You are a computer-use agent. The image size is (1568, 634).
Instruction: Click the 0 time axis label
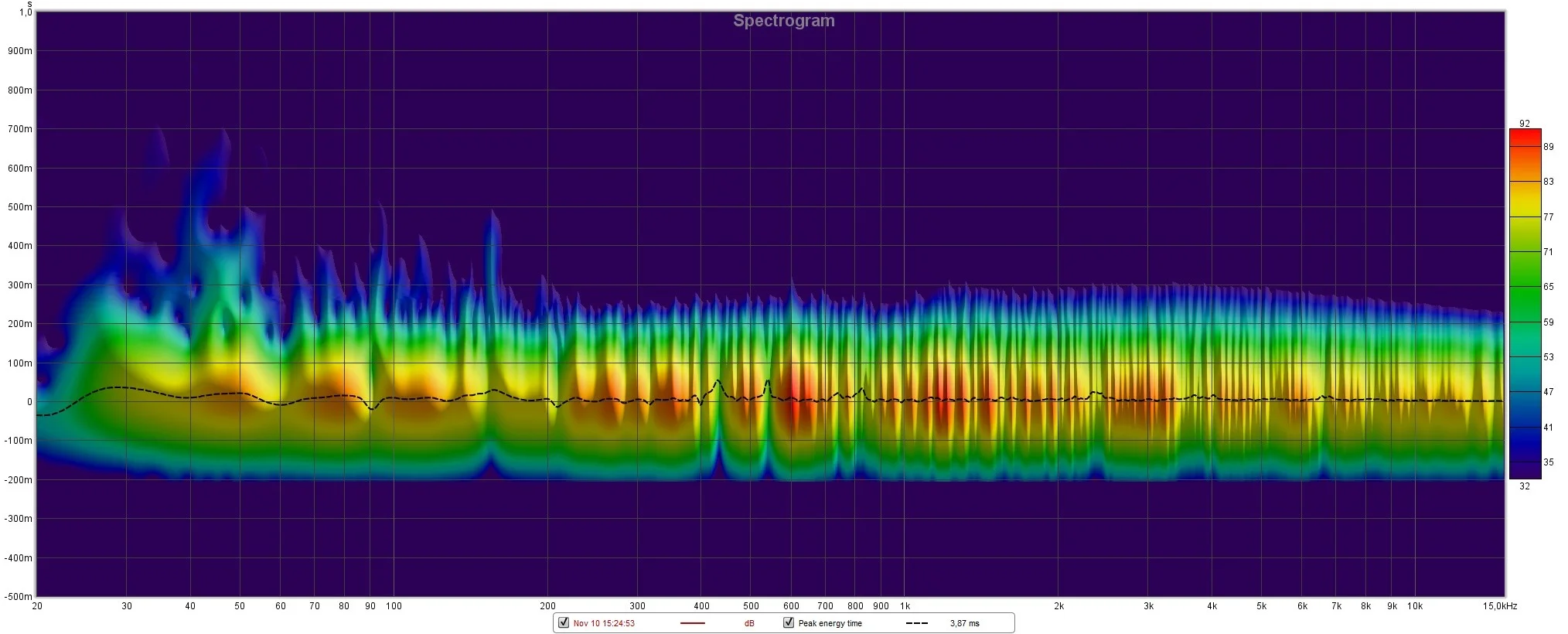(x=30, y=402)
